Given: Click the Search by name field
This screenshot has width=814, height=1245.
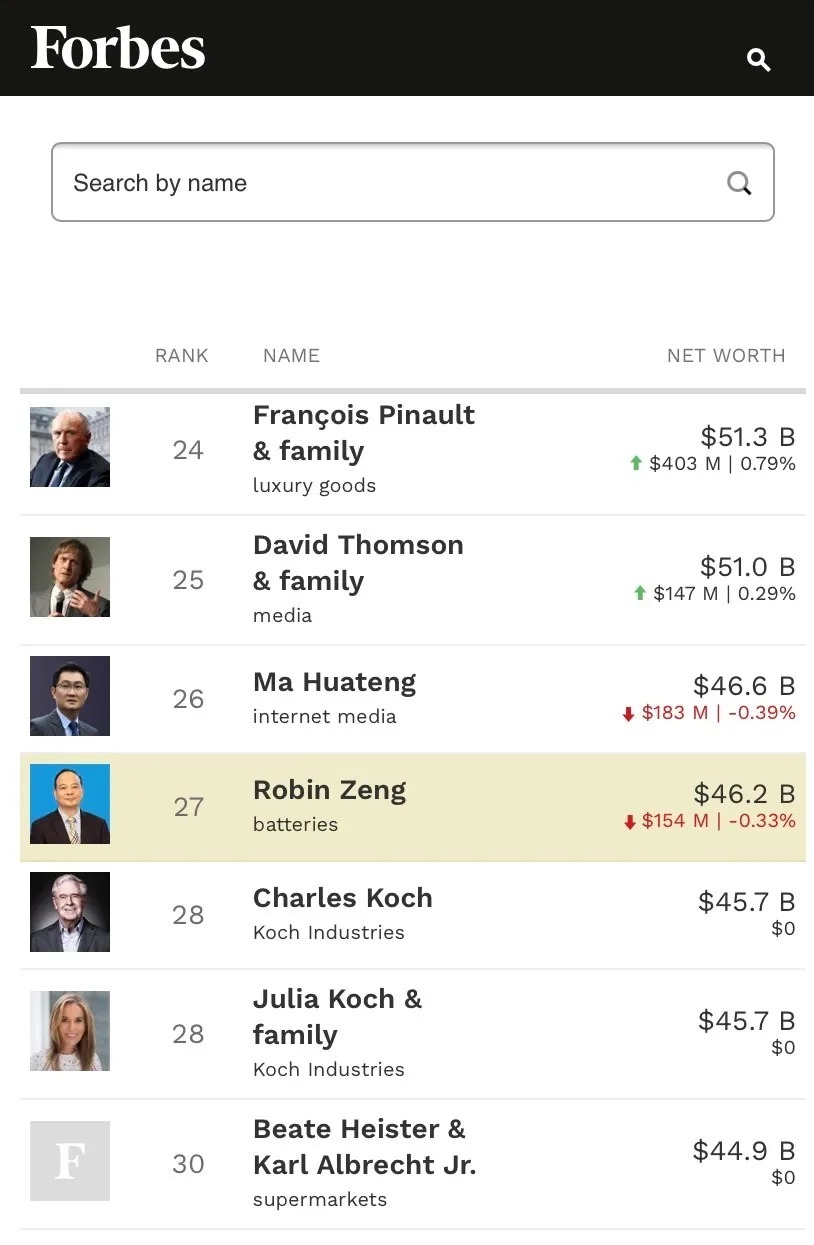Looking at the screenshot, I should (x=413, y=182).
